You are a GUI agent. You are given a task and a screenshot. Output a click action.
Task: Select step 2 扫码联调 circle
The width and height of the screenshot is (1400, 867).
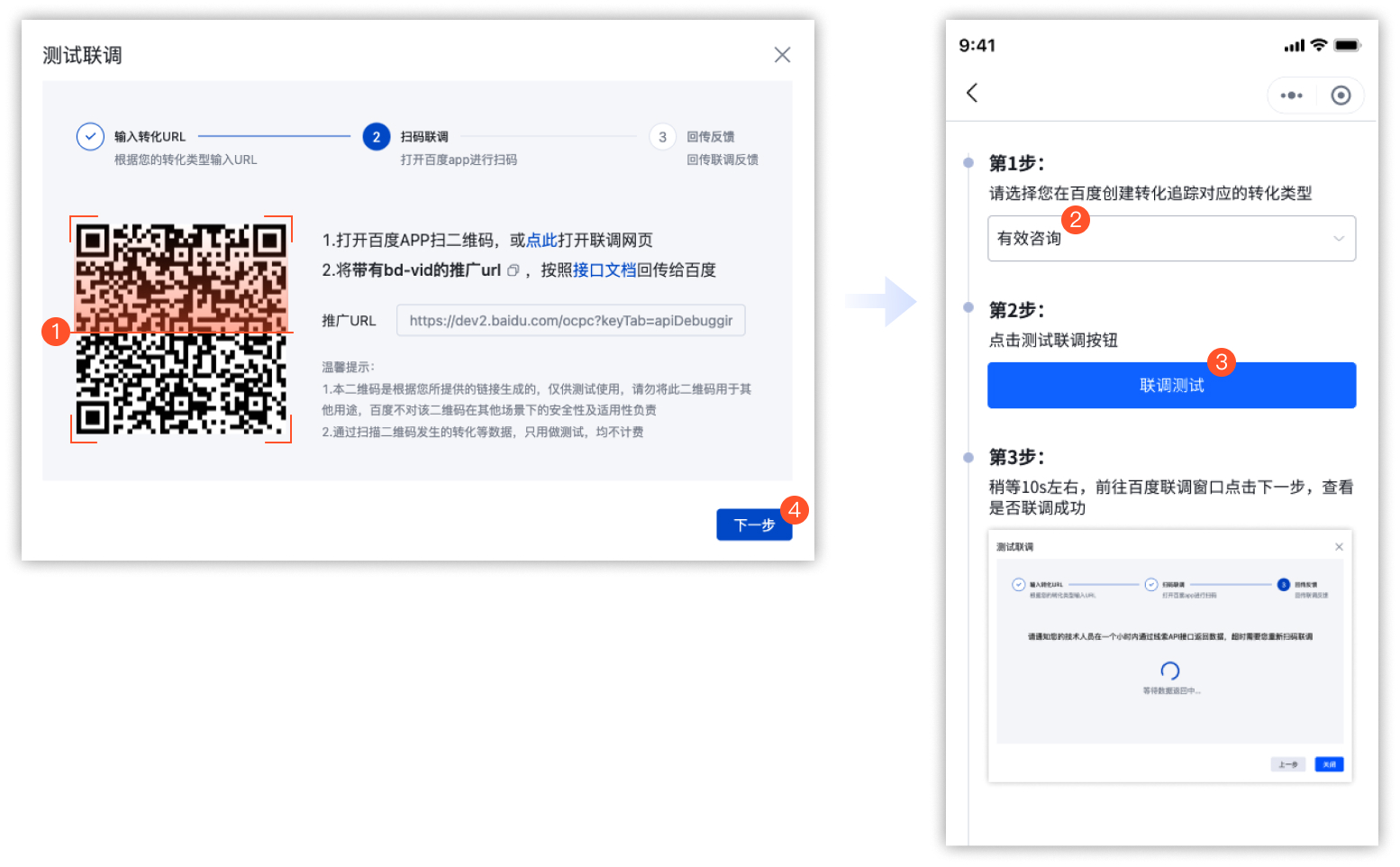(x=377, y=137)
